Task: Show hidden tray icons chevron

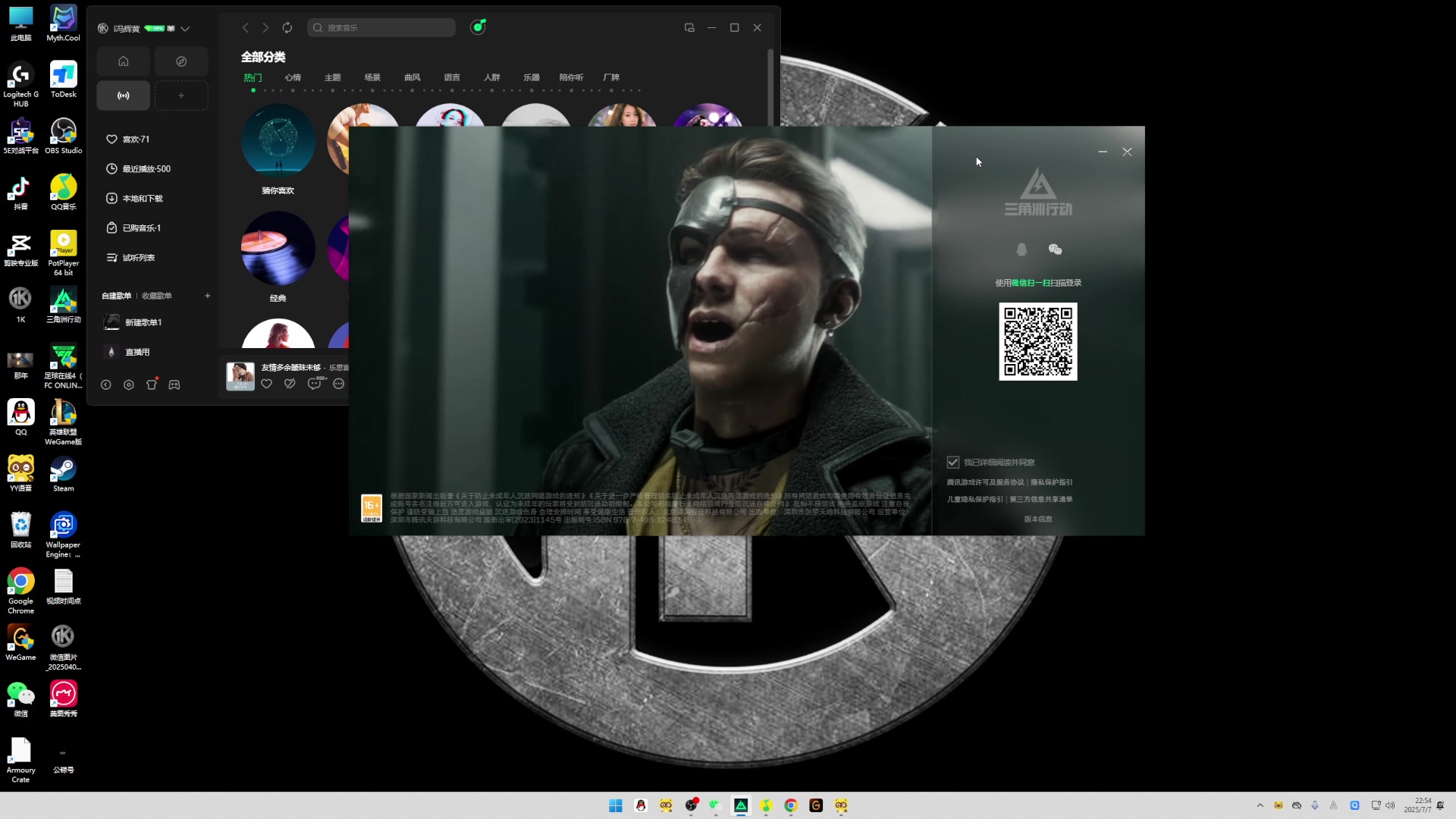Action: pos(1260,805)
